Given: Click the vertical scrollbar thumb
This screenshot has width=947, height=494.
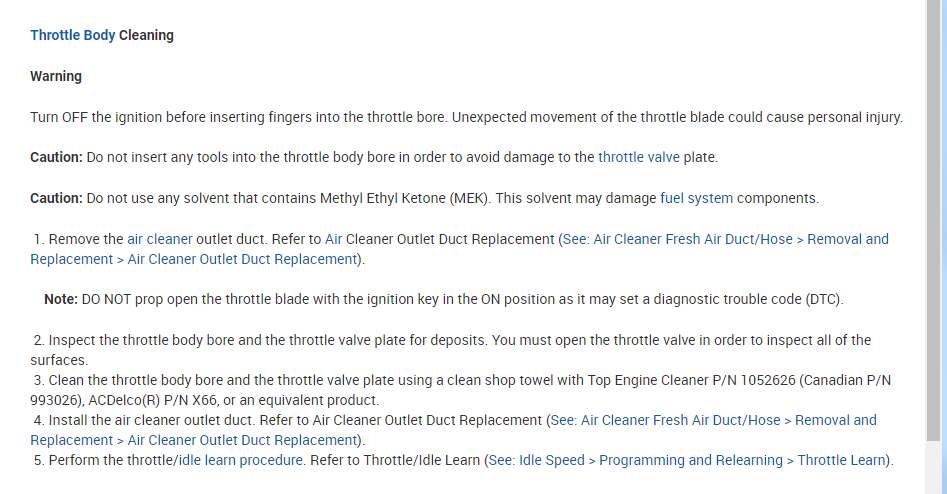Looking at the screenshot, I should [934, 220].
